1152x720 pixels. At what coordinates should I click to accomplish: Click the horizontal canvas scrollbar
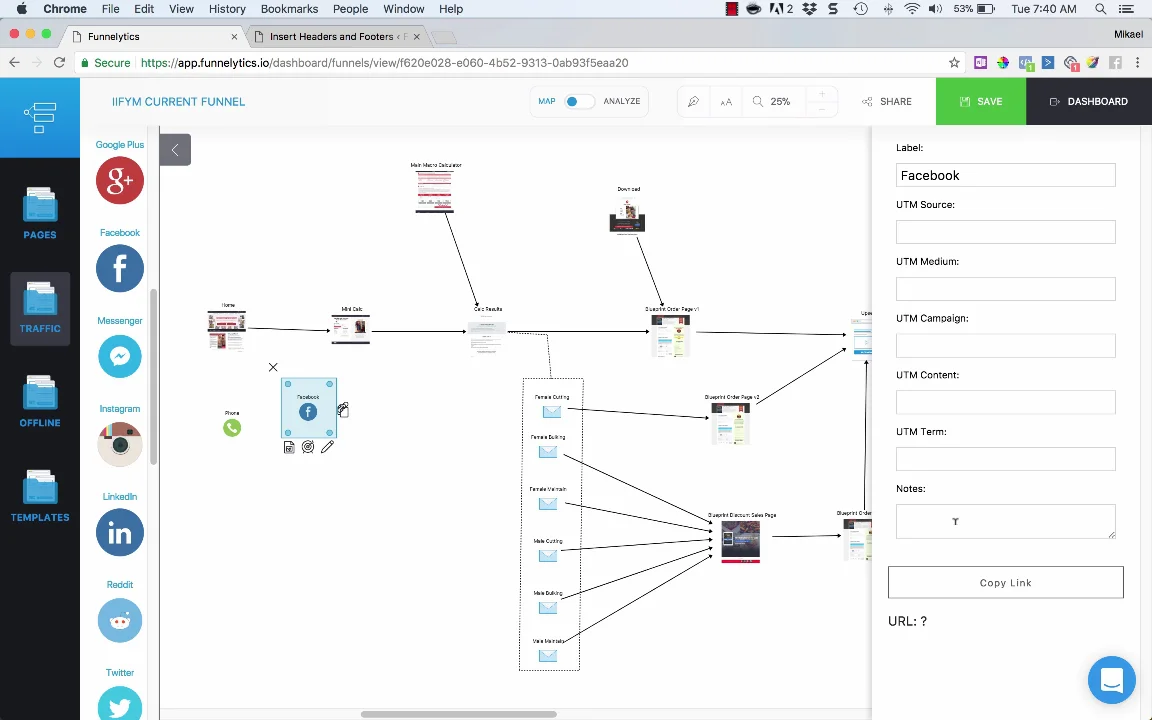[x=458, y=714]
